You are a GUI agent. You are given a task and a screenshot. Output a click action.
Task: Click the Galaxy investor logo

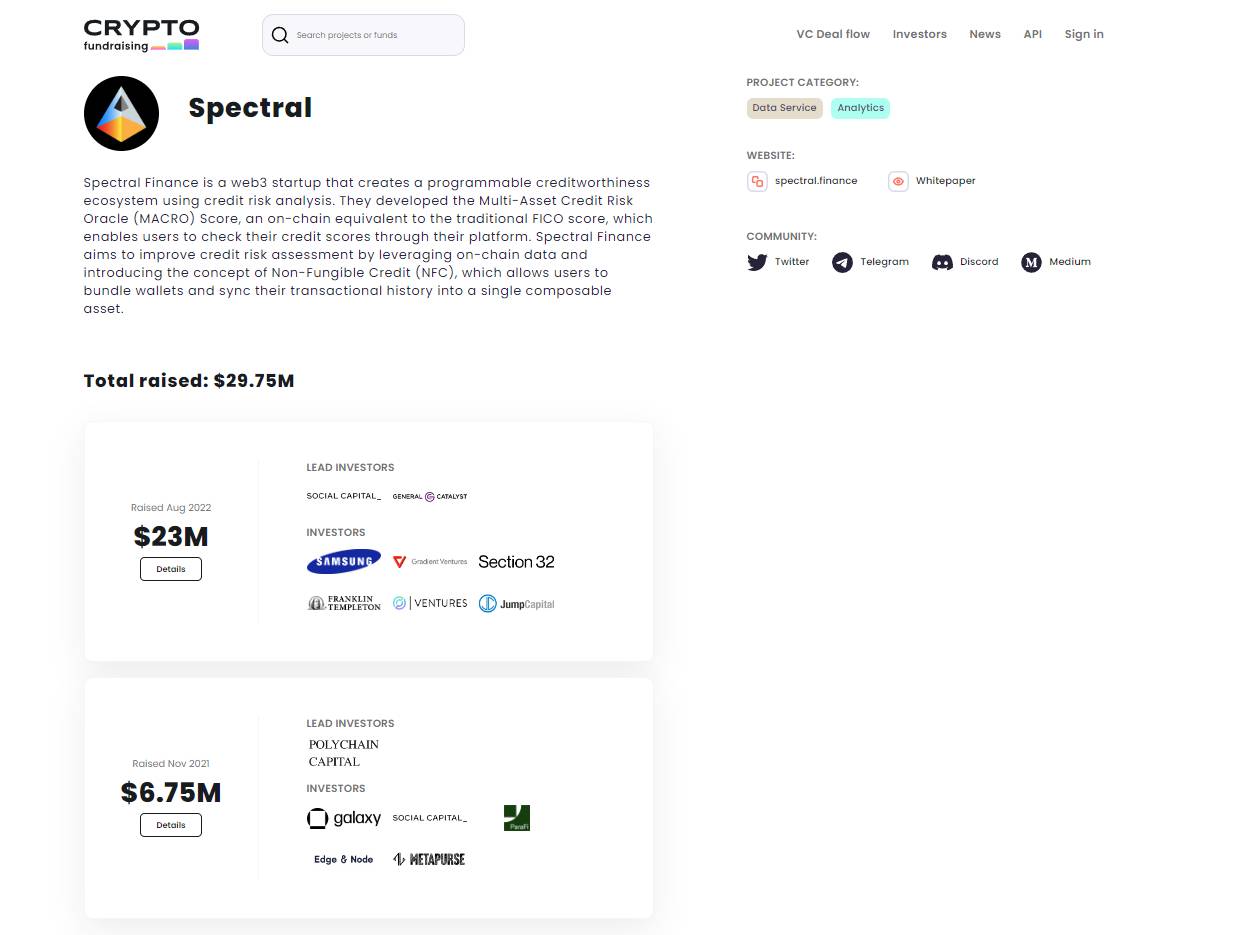tap(344, 818)
